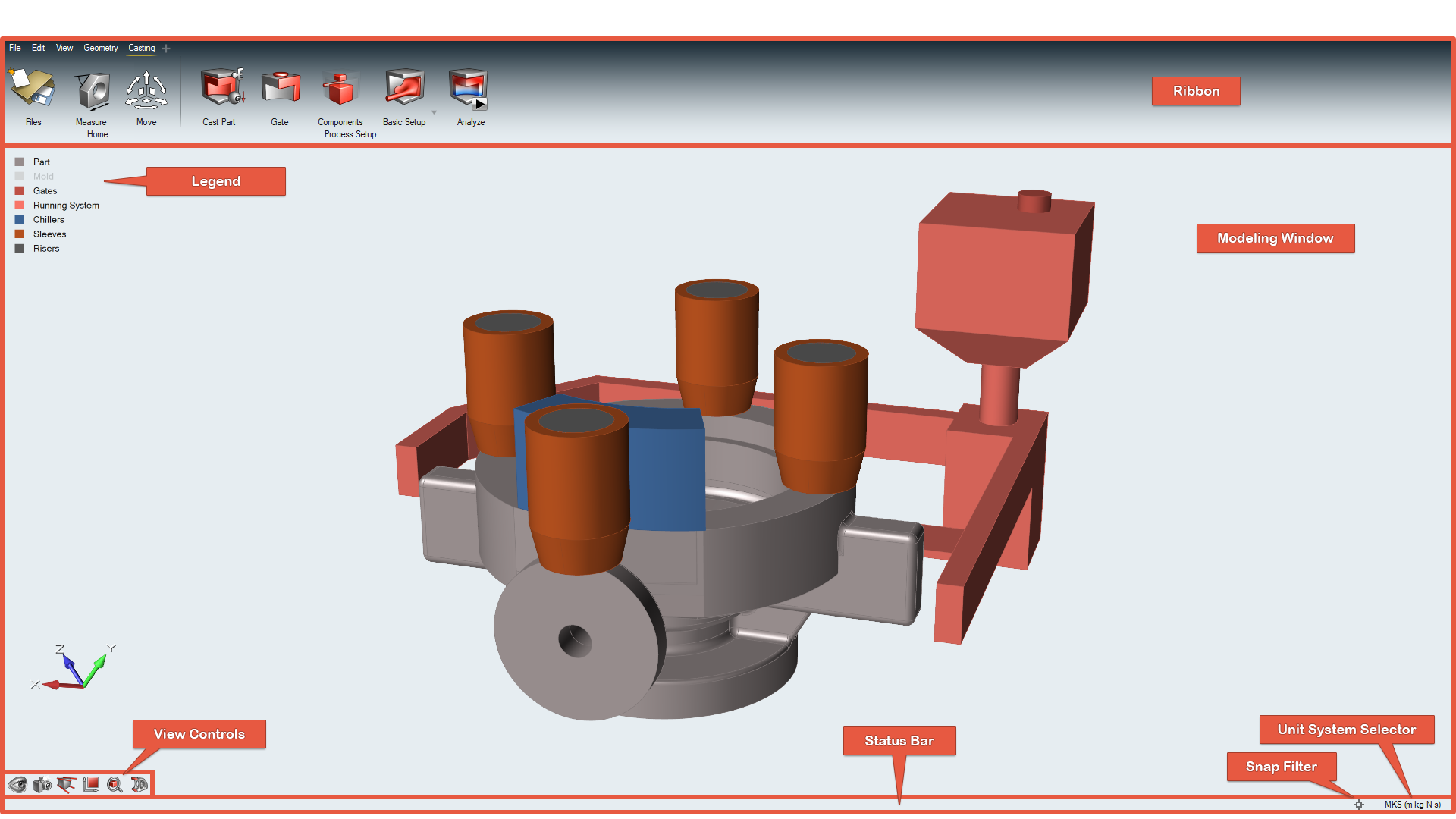Click the zoom-to-fit magnifier view icon
Image resolution: width=1456 pixels, height=819 pixels.
click(115, 785)
